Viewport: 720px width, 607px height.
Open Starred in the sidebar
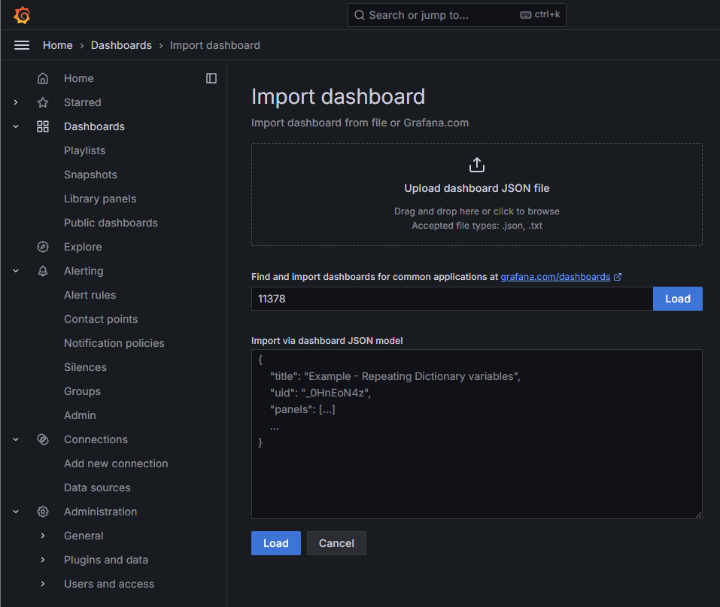pyautogui.click(x=82, y=102)
